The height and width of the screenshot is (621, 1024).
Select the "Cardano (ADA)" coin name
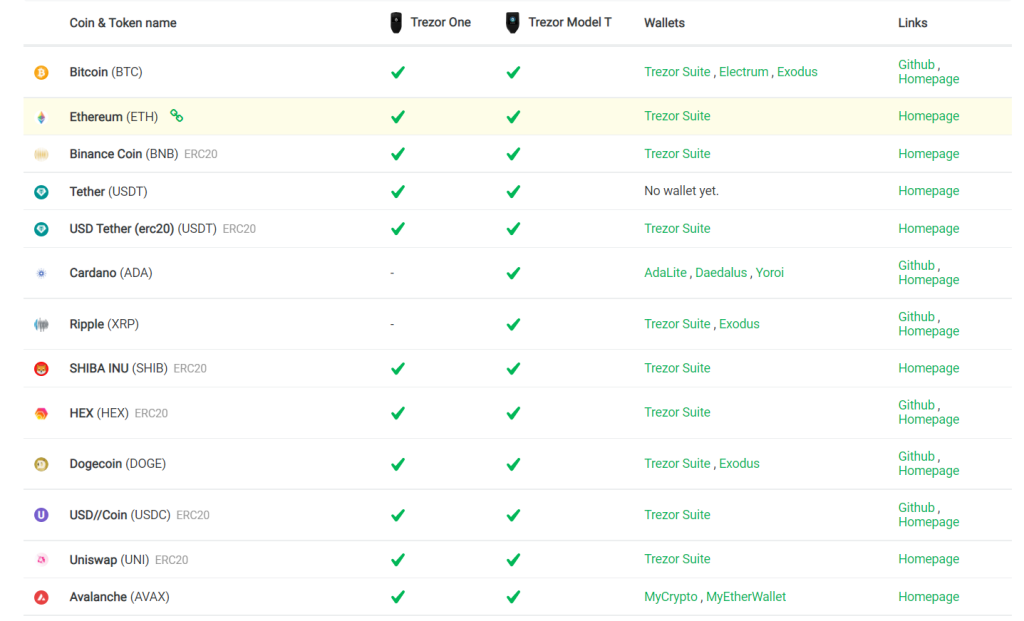pos(111,273)
